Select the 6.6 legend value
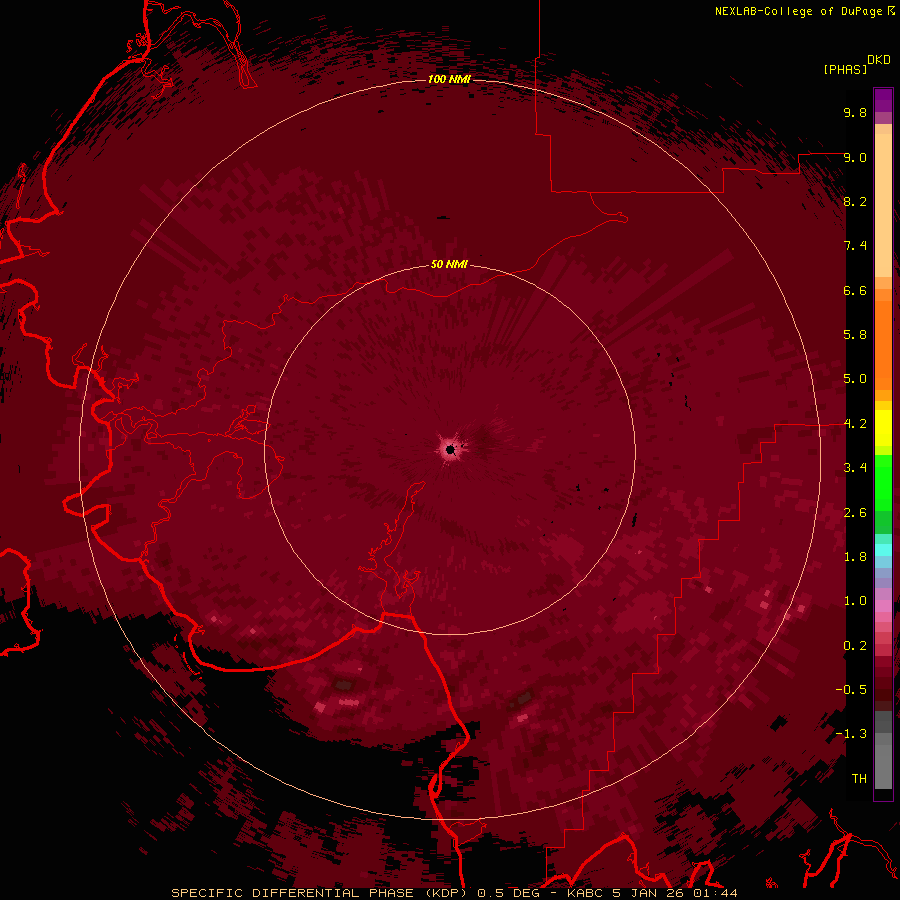 coord(855,290)
